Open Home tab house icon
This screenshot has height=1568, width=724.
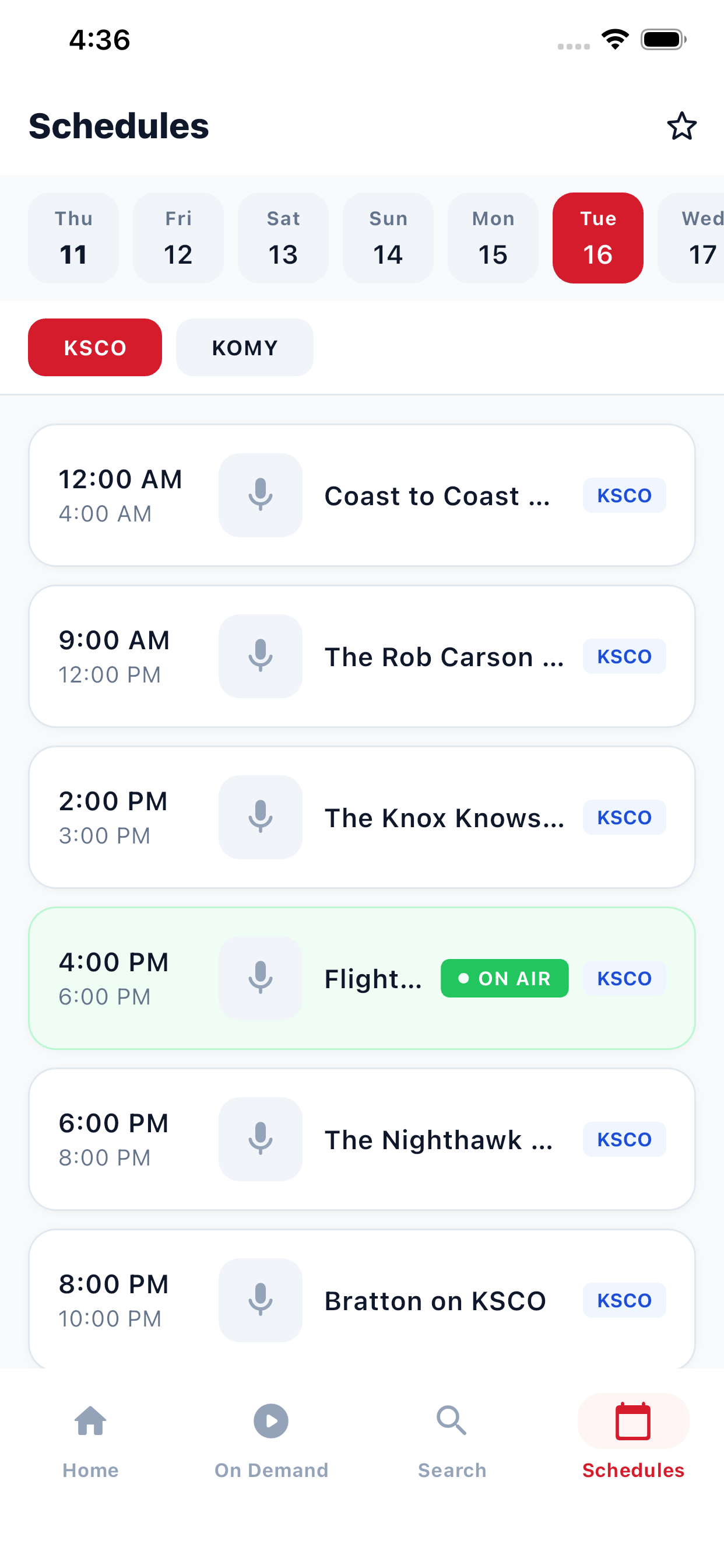(x=91, y=1422)
